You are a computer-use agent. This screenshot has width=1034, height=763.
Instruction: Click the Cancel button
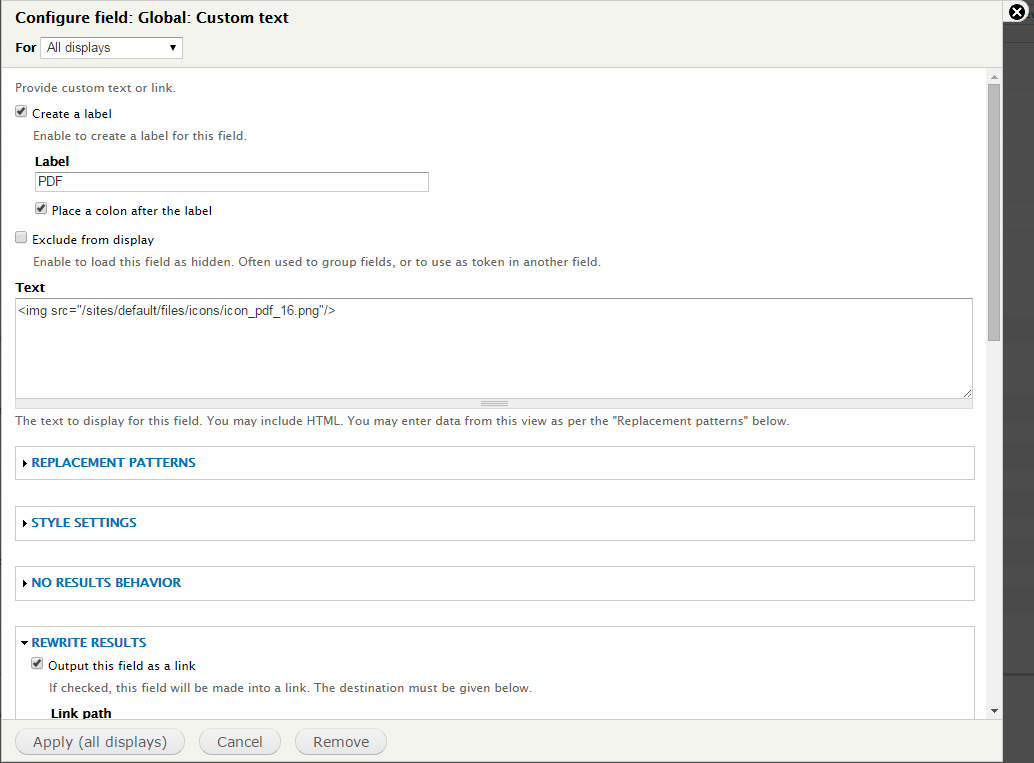pyautogui.click(x=239, y=742)
